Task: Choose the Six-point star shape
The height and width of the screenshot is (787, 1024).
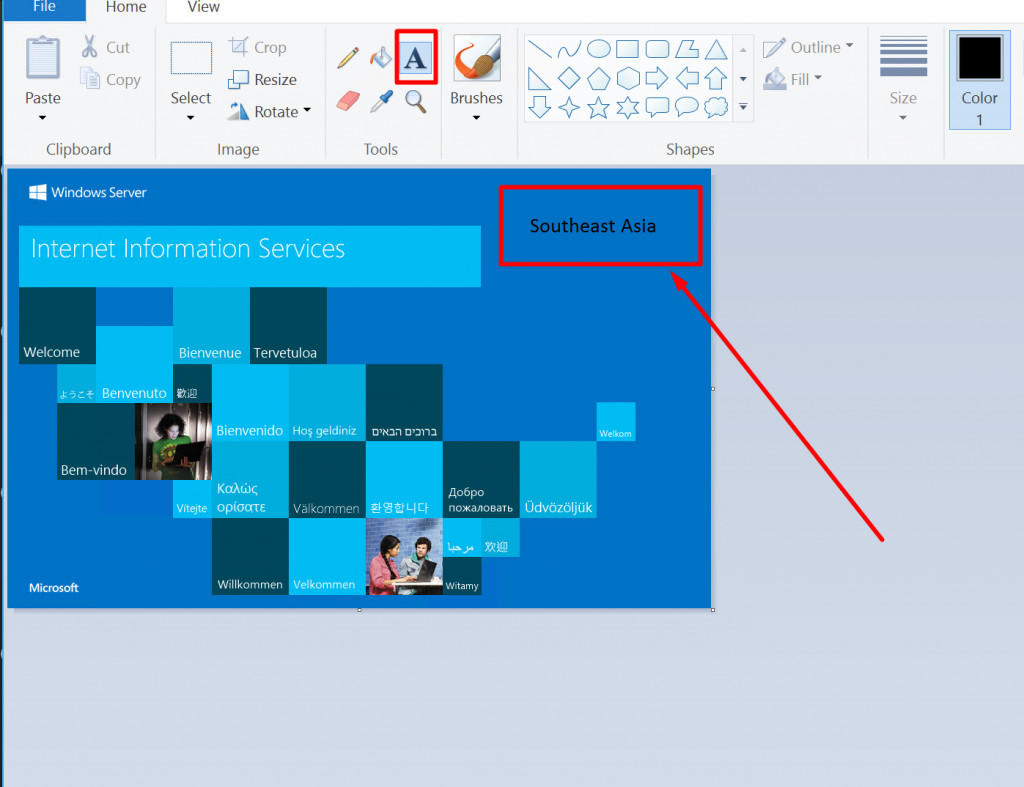Action: click(628, 107)
